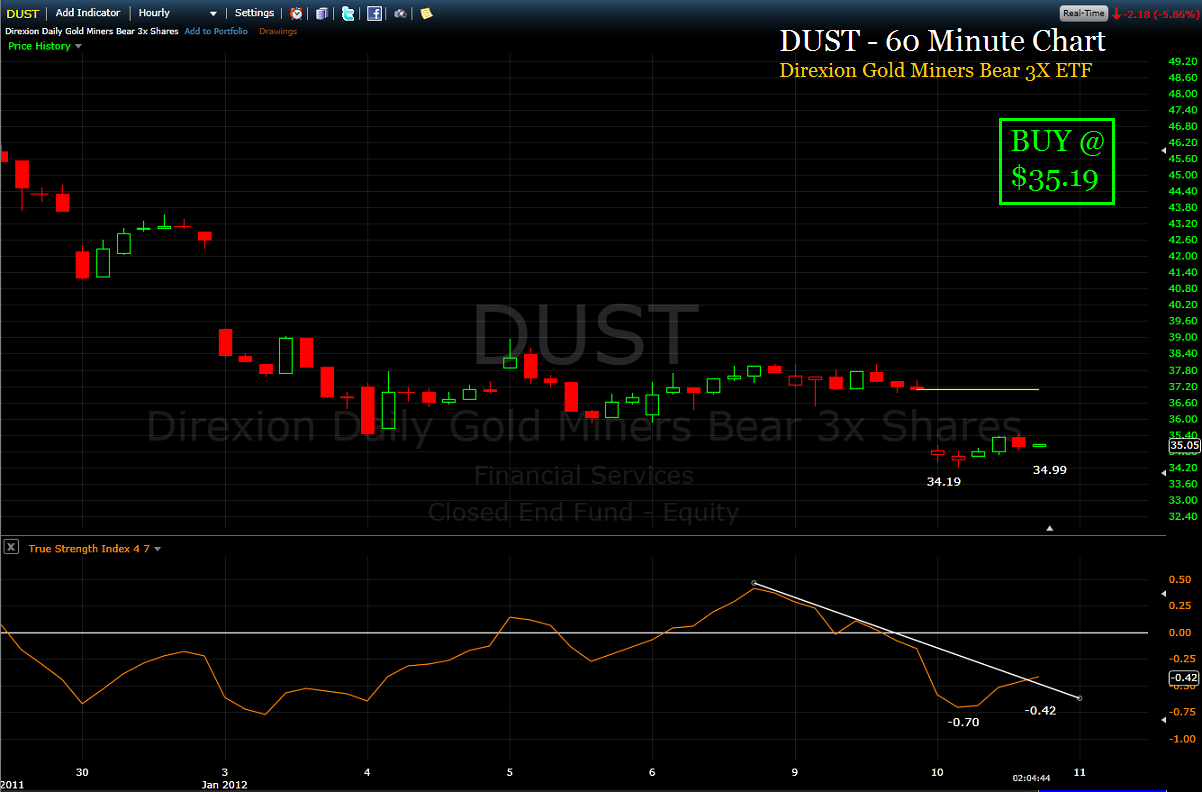Expand True Strength Index 4 7 dropdown
The image size is (1202, 792).
(94, 548)
